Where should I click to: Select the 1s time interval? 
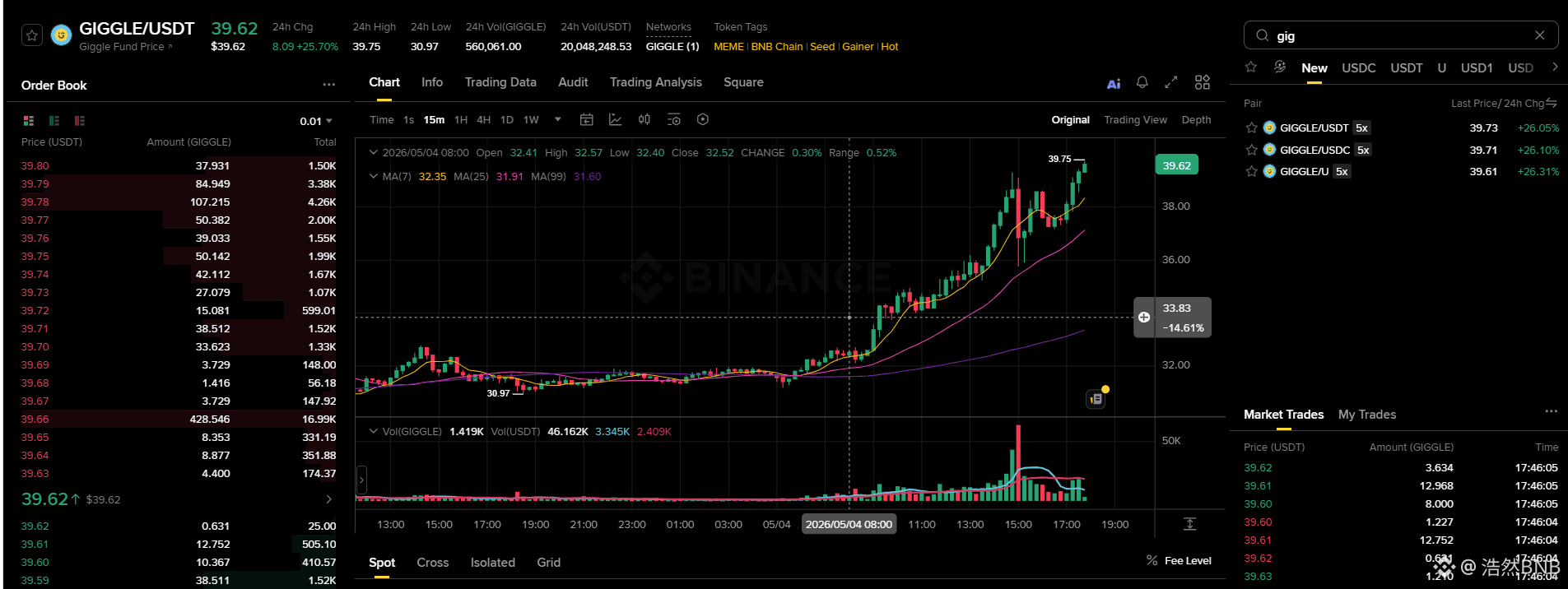pyautogui.click(x=409, y=120)
